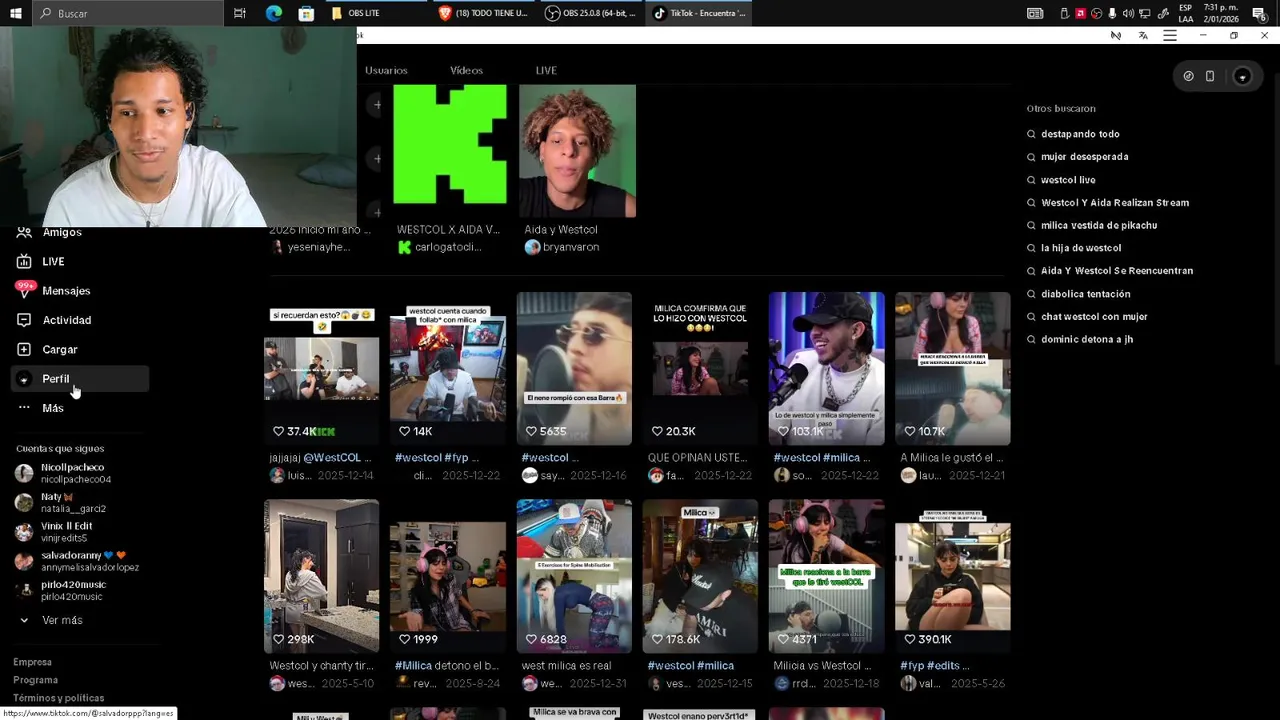The image size is (1280, 720).
Task: Switch to the Usuarios tab
Action: pyautogui.click(x=386, y=70)
